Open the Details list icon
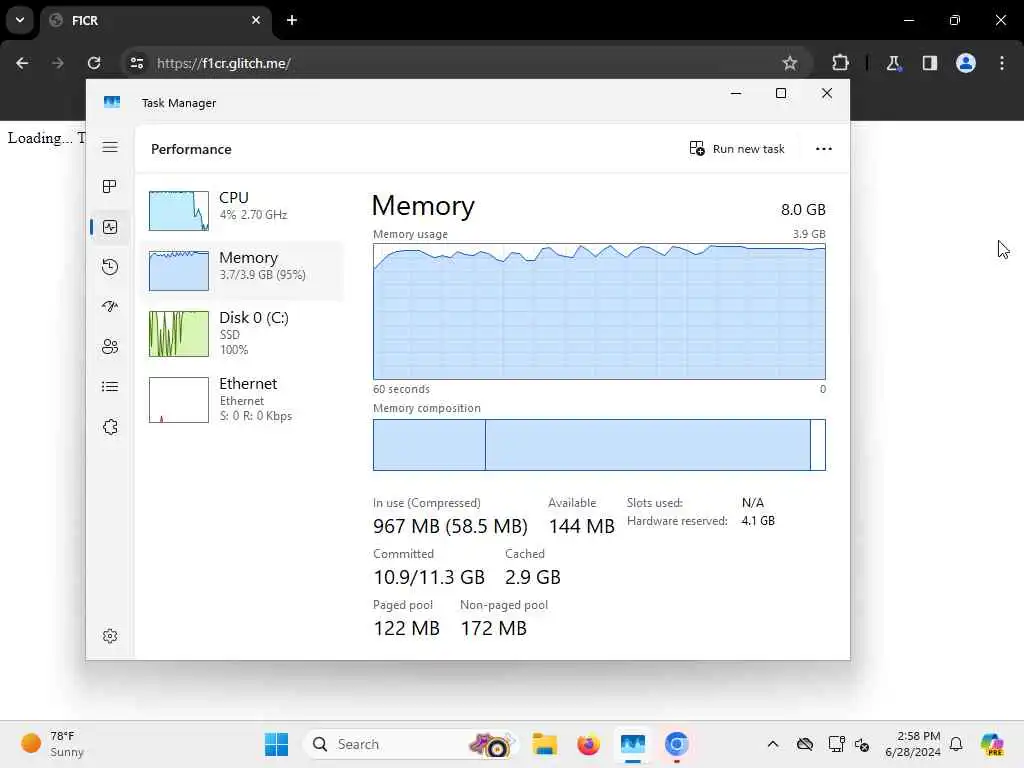The image size is (1024, 768). pyautogui.click(x=110, y=387)
